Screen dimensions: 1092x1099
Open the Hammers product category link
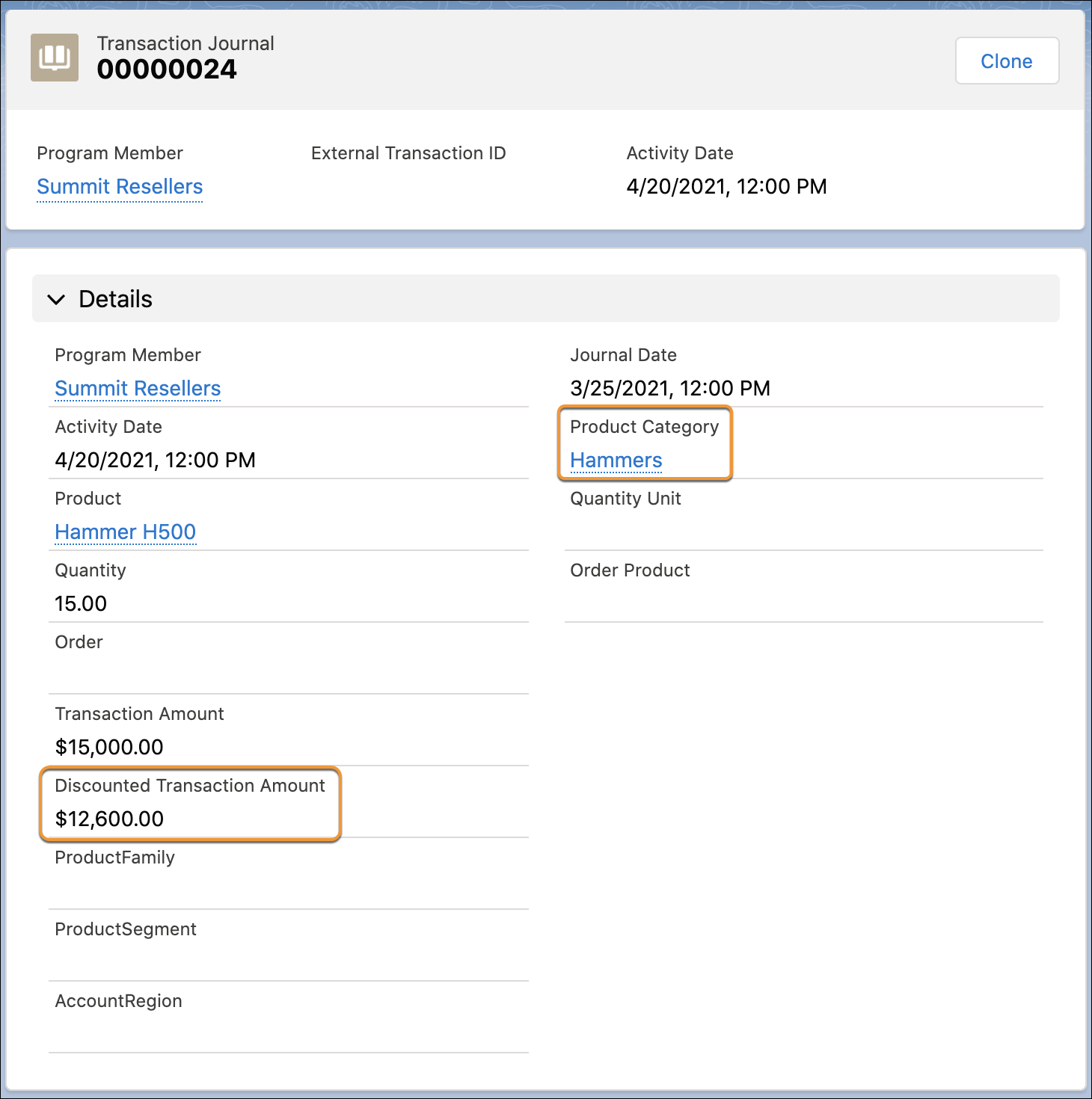(616, 460)
